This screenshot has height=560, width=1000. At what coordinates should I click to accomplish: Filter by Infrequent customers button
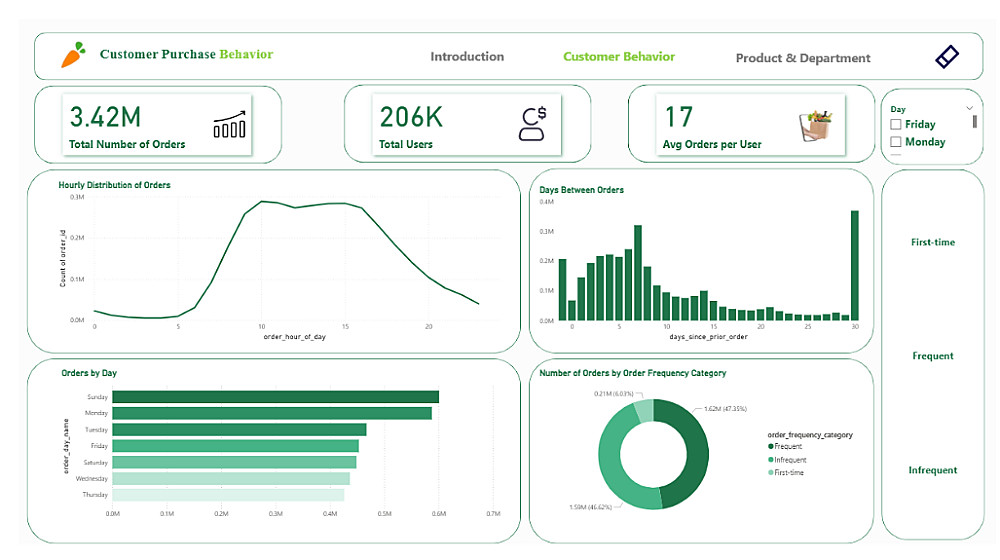[x=932, y=470]
